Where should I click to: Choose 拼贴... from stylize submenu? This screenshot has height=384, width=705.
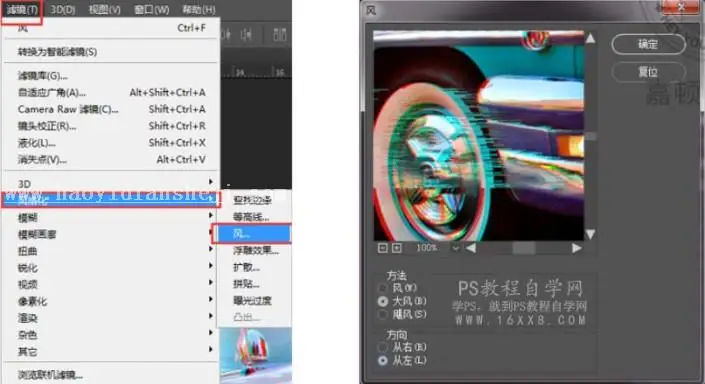click(254, 284)
